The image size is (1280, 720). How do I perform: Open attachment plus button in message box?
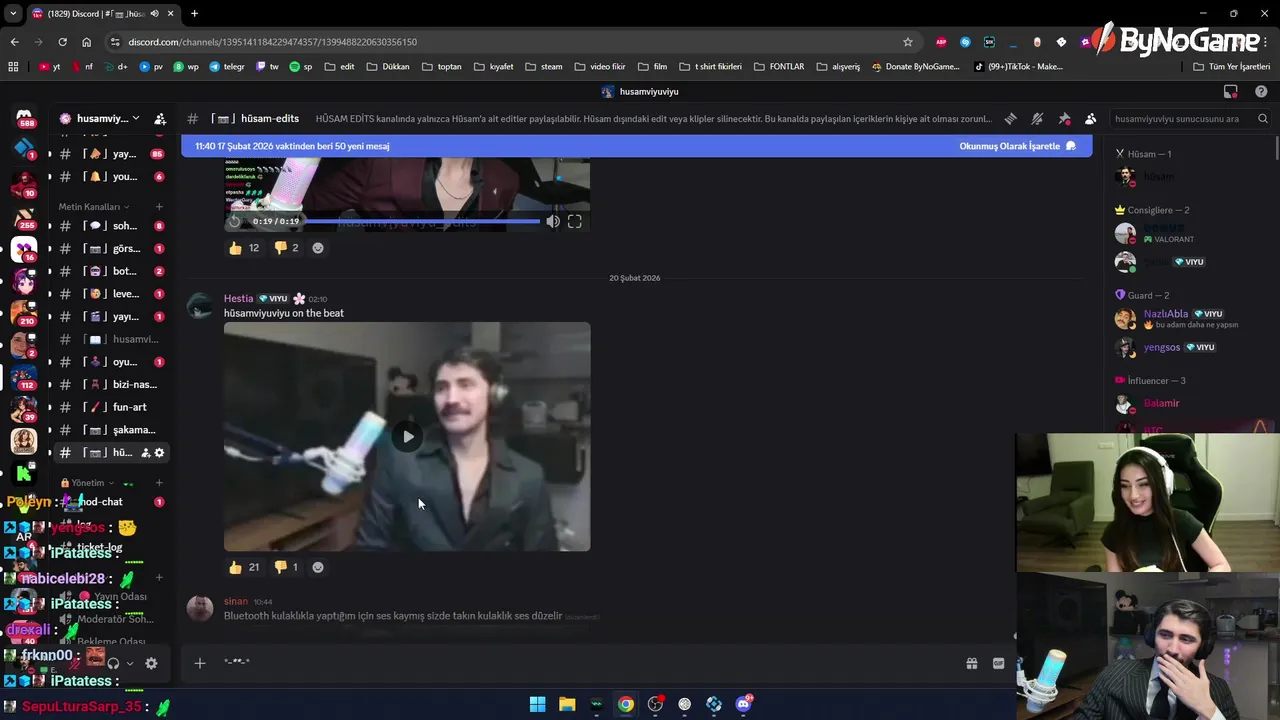tap(200, 663)
